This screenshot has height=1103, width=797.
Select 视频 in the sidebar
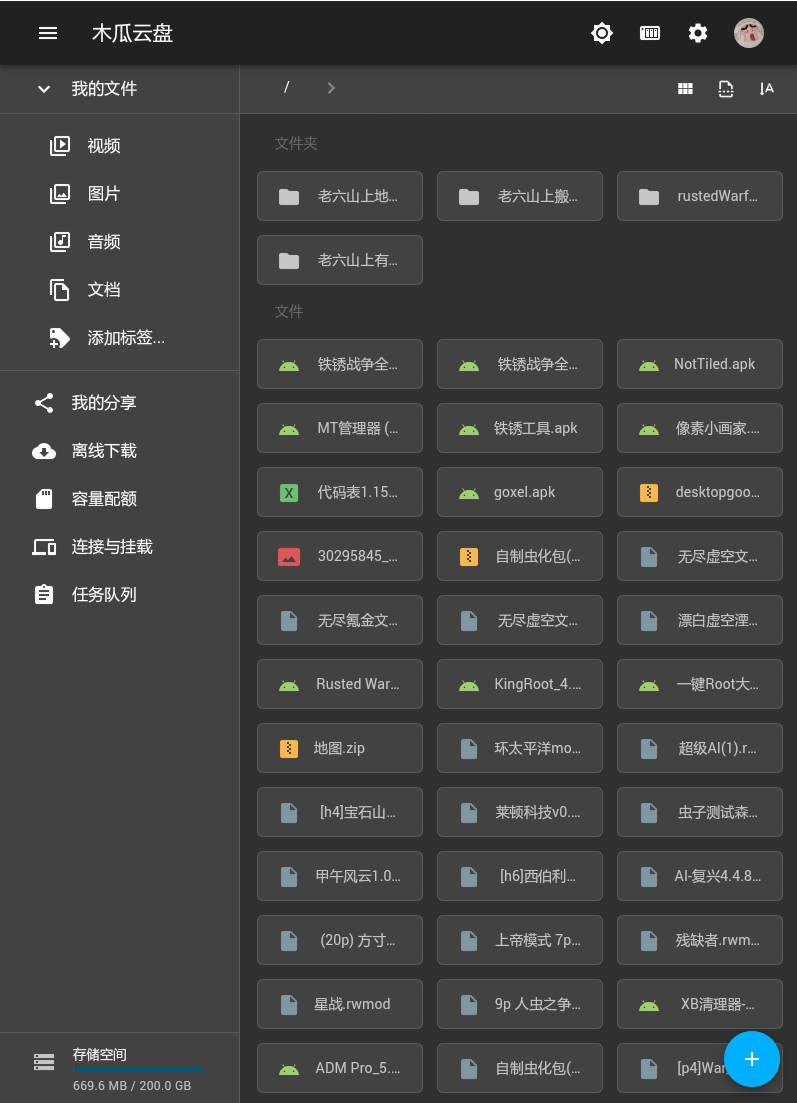point(103,146)
